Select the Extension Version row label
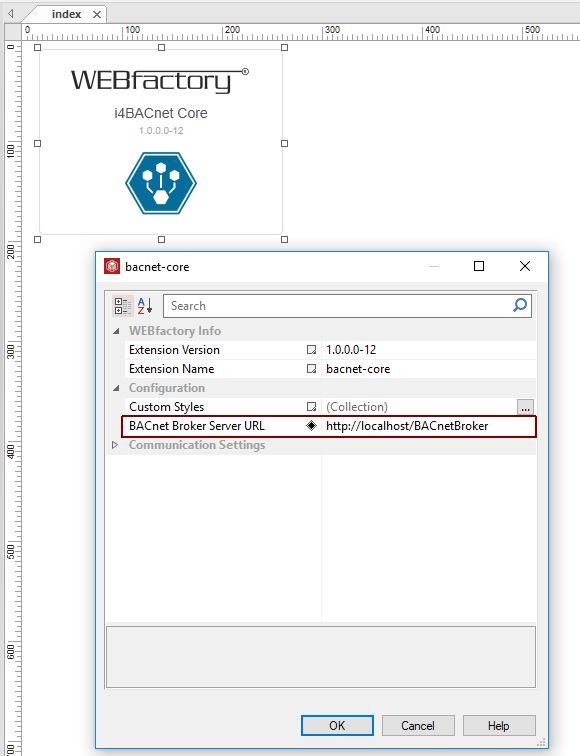Image resolution: width=580 pixels, height=756 pixels. [174, 350]
